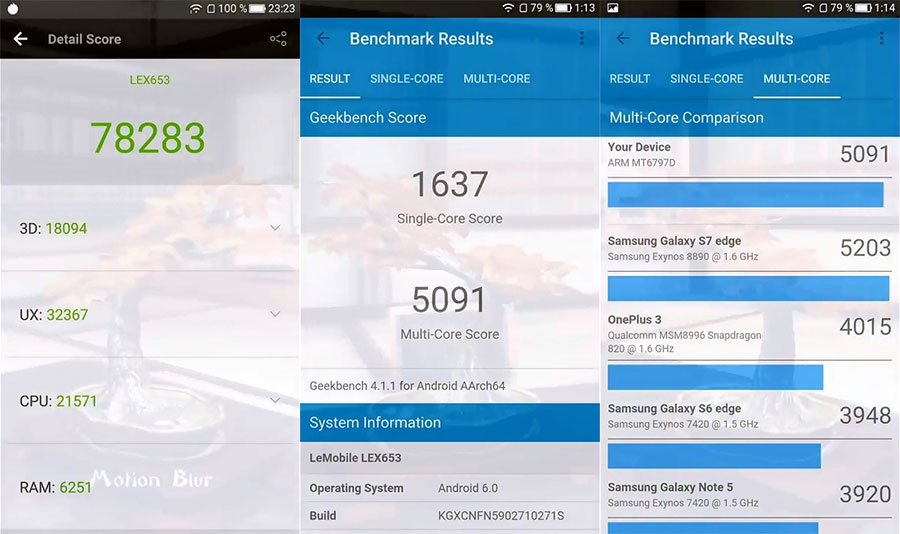Tap Detail Score title
The image size is (900, 534).
click(84, 39)
